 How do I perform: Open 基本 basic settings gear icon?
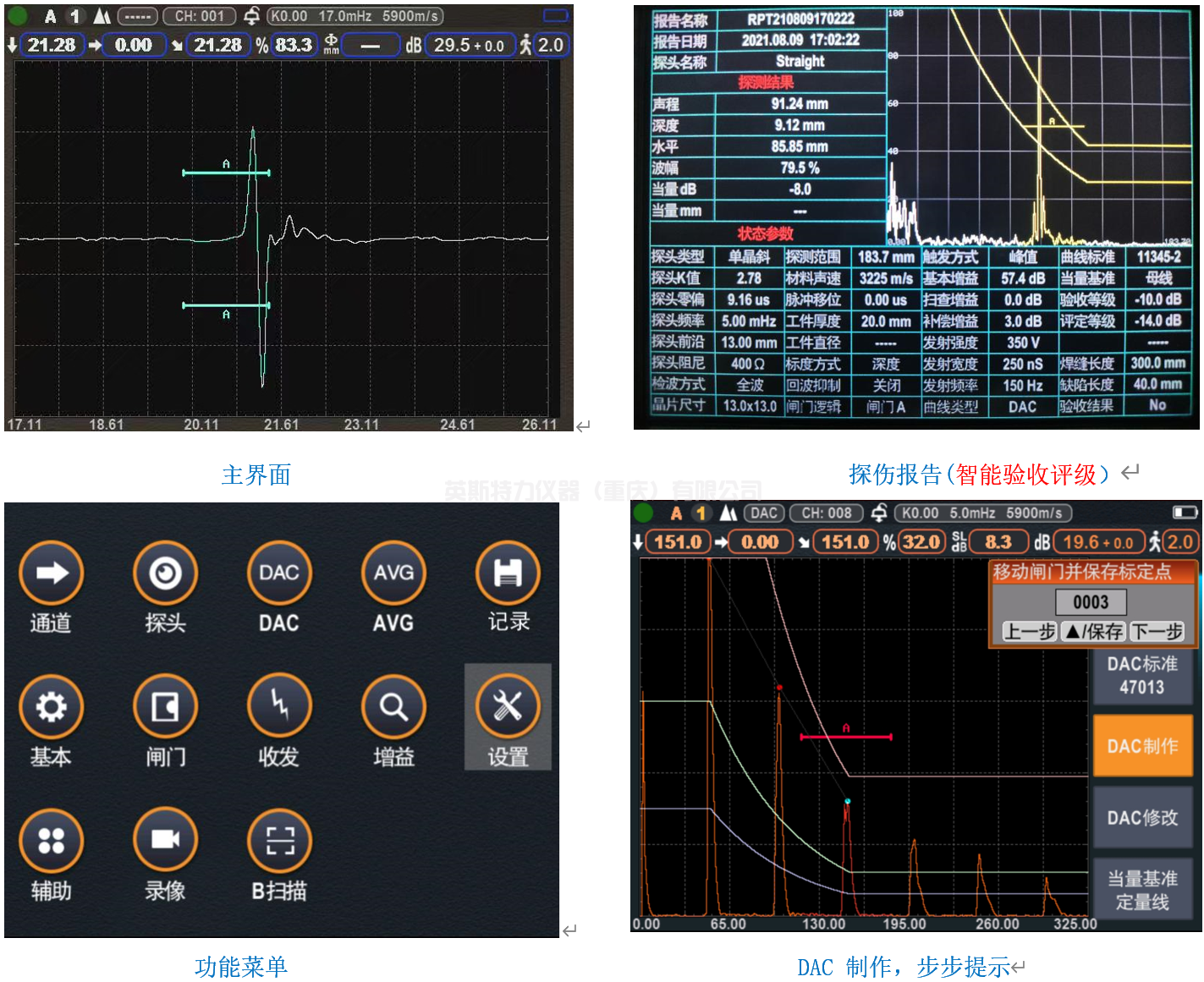coord(51,707)
